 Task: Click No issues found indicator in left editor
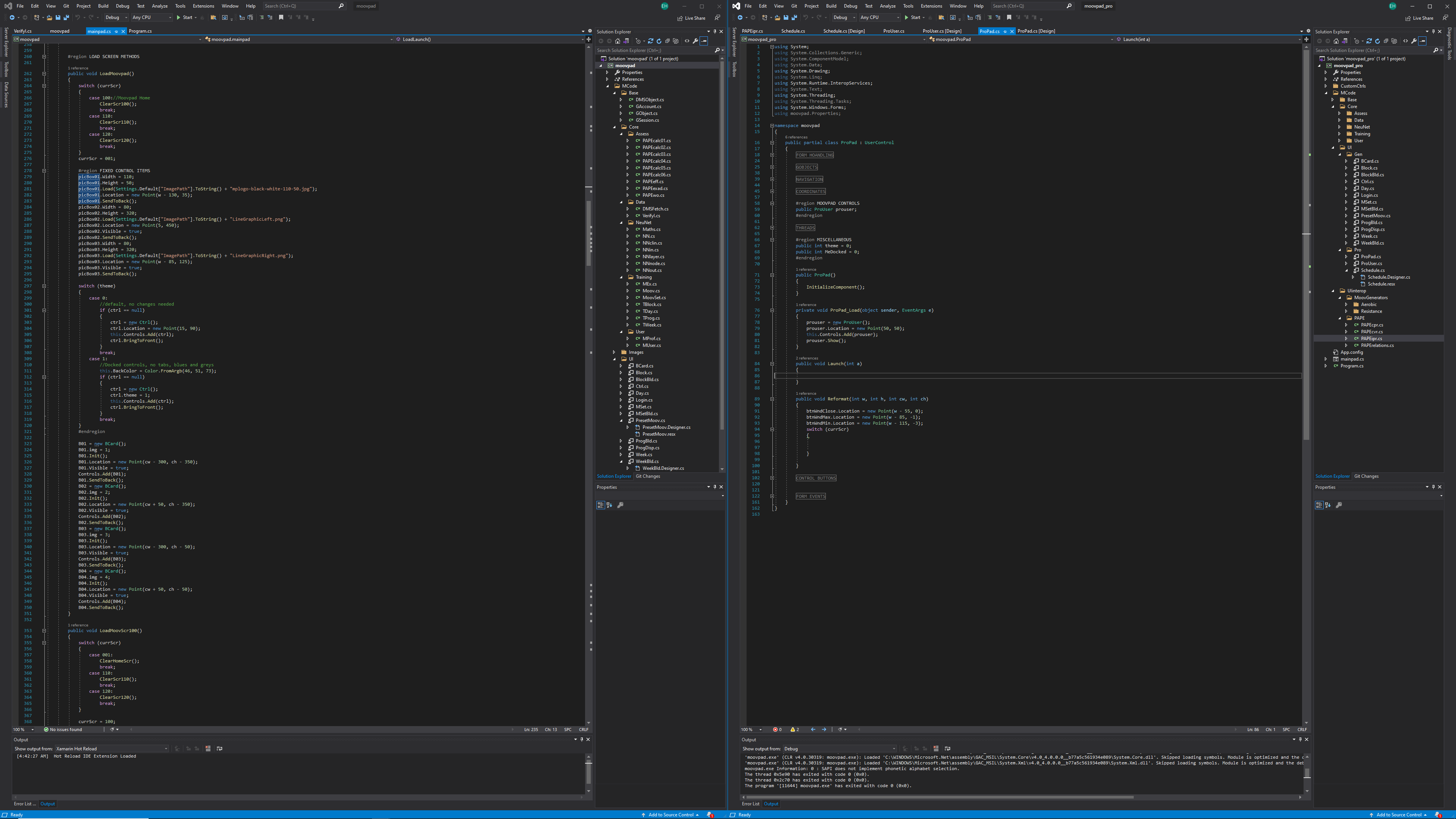tap(63, 730)
